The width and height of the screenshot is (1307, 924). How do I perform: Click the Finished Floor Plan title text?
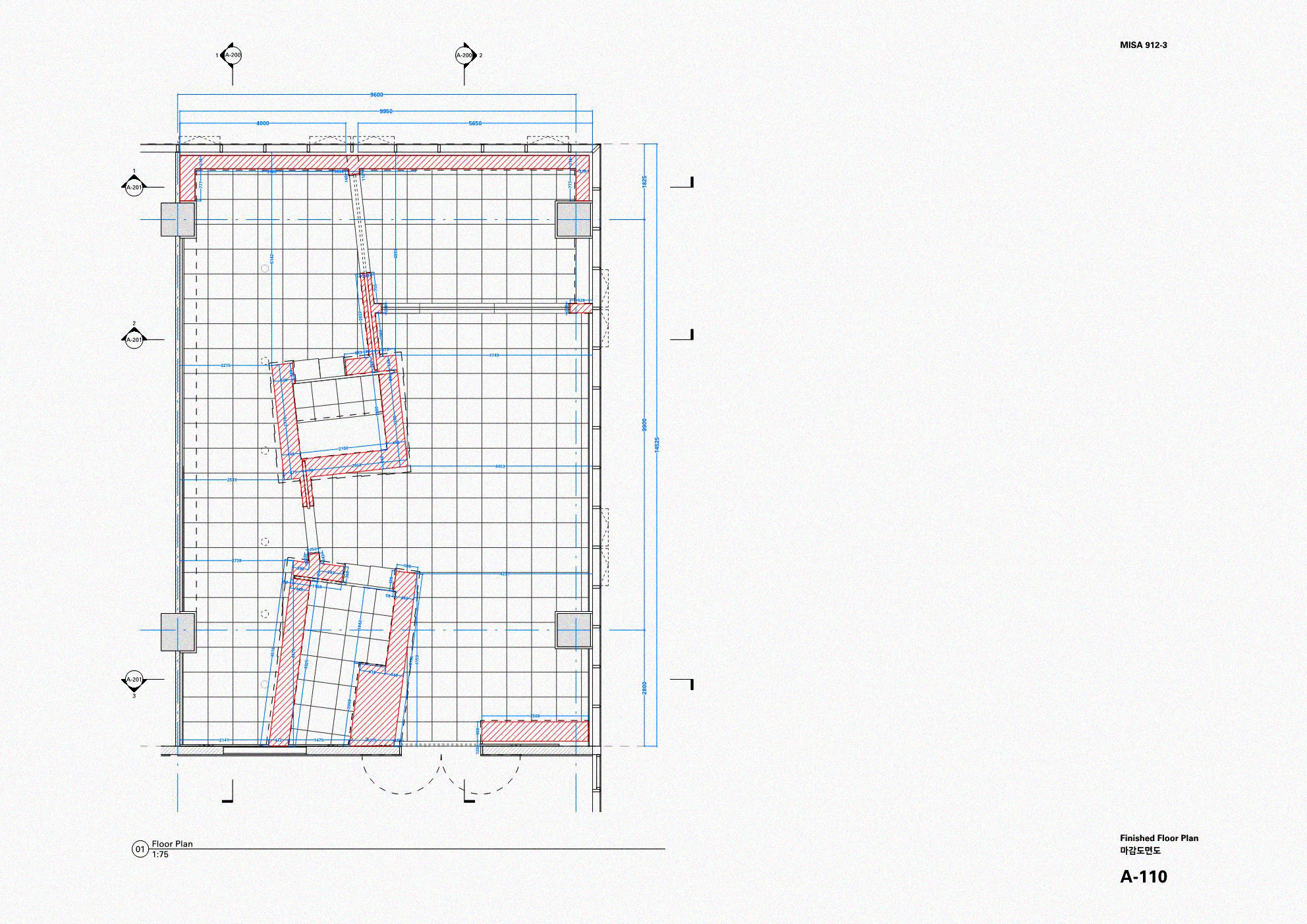tap(1159, 838)
